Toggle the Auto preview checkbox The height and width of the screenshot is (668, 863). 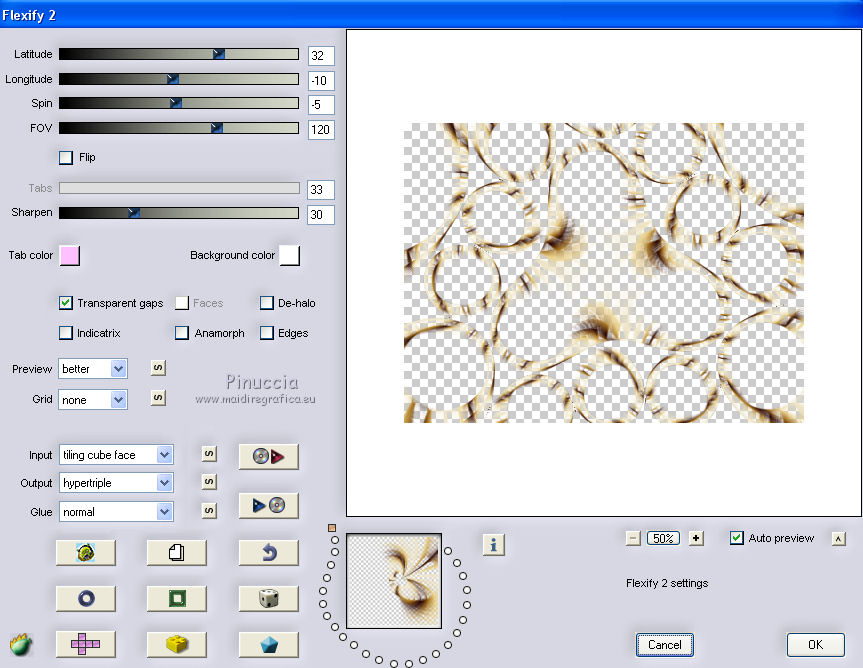(736, 538)
